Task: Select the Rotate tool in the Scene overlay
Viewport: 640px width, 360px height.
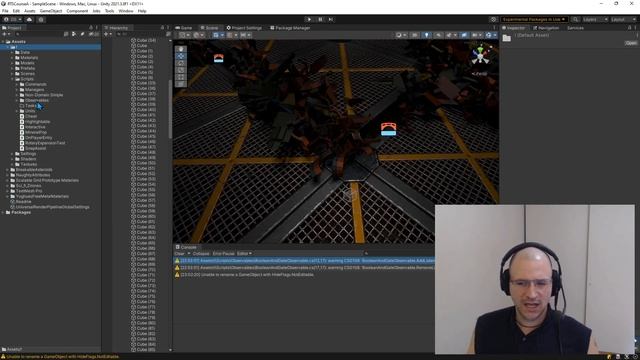Action: (x=181, y=63)
